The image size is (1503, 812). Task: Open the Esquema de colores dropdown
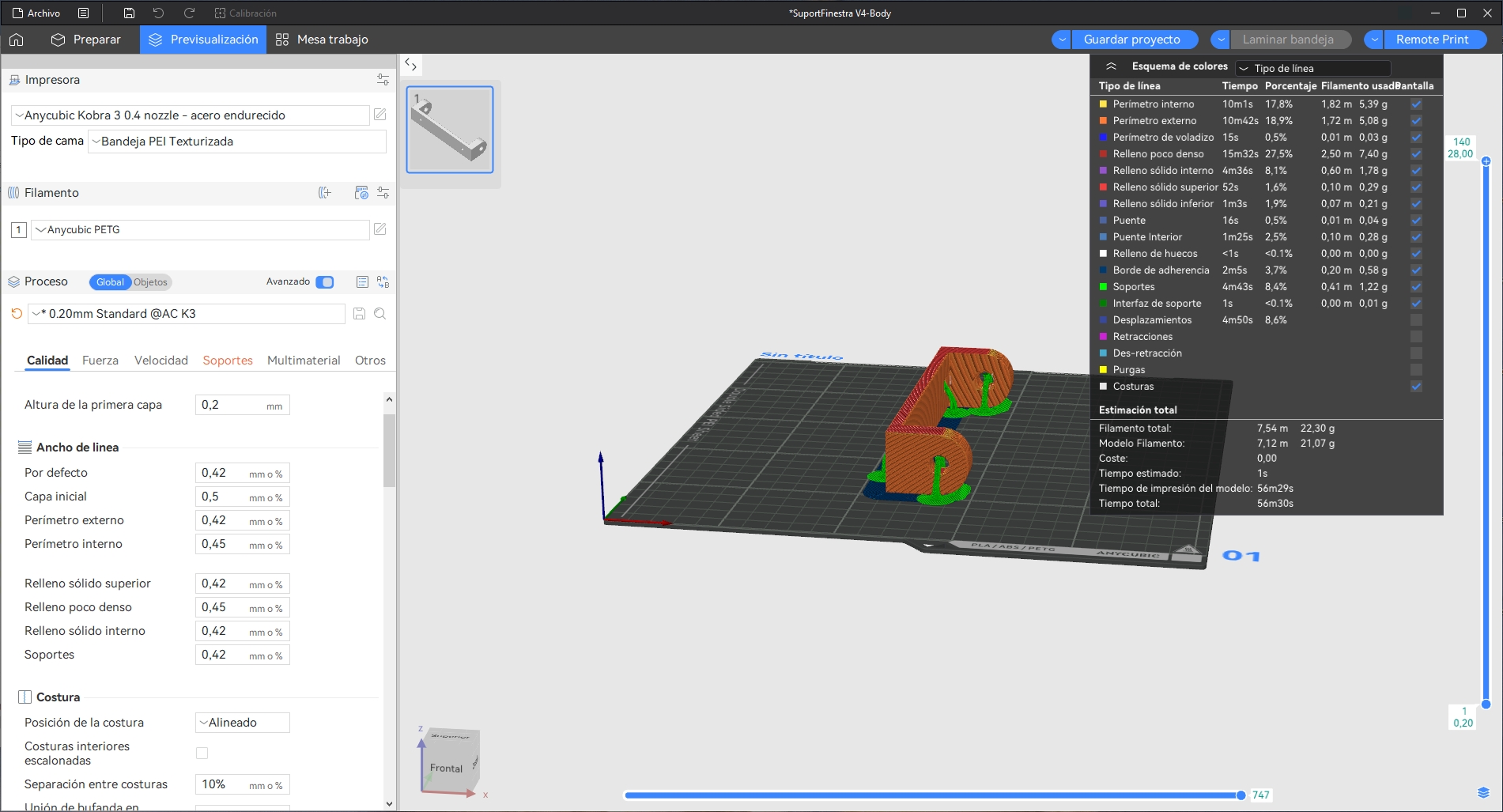pos(1312,68)
